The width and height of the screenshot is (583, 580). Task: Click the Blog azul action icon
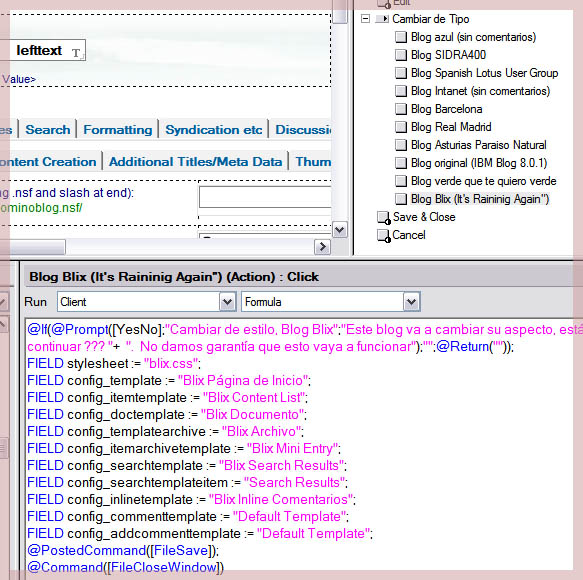400,37
